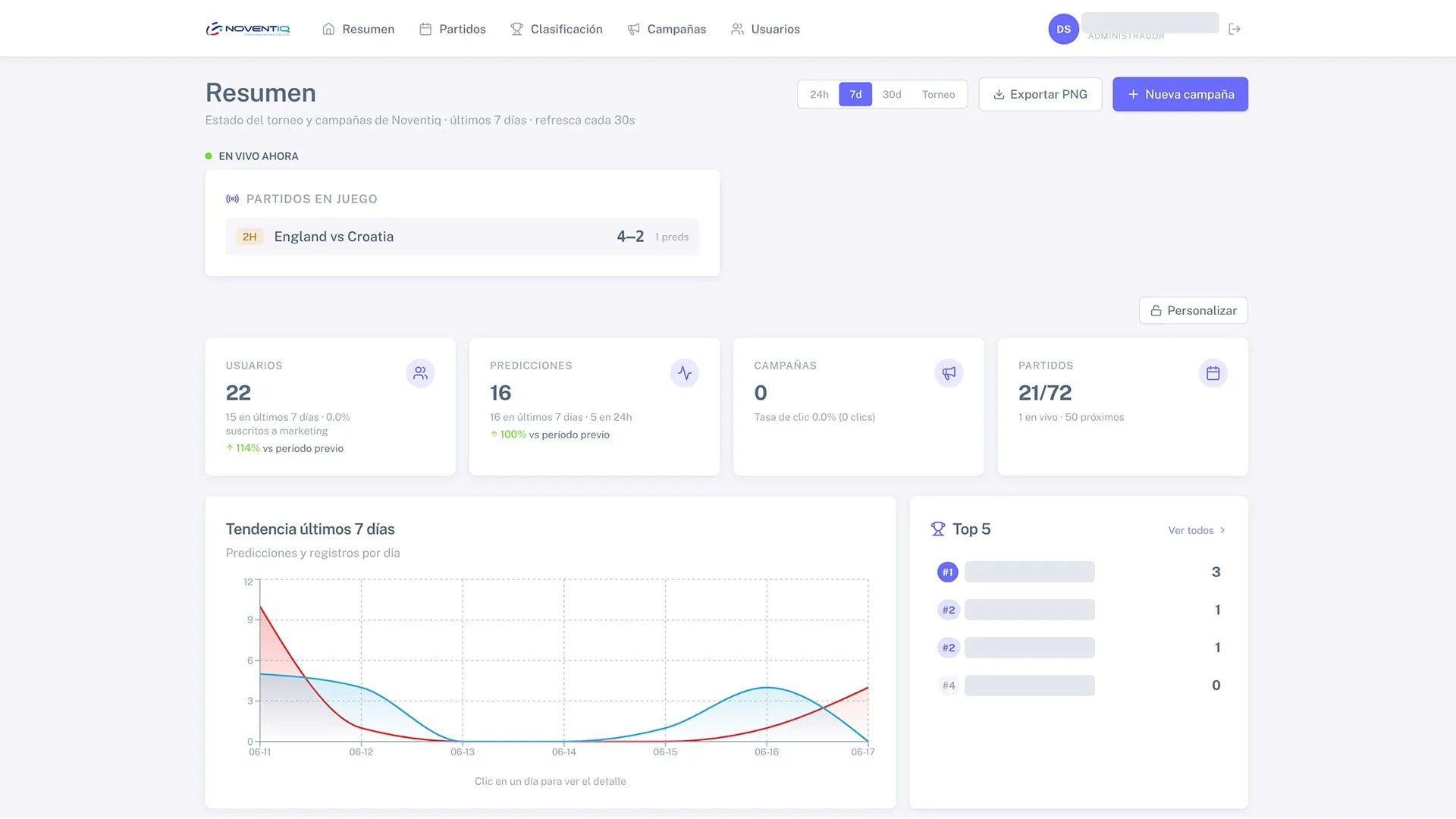Select the 7d time range
Screen dimensions: 1456x819
[x=855, y=95]
